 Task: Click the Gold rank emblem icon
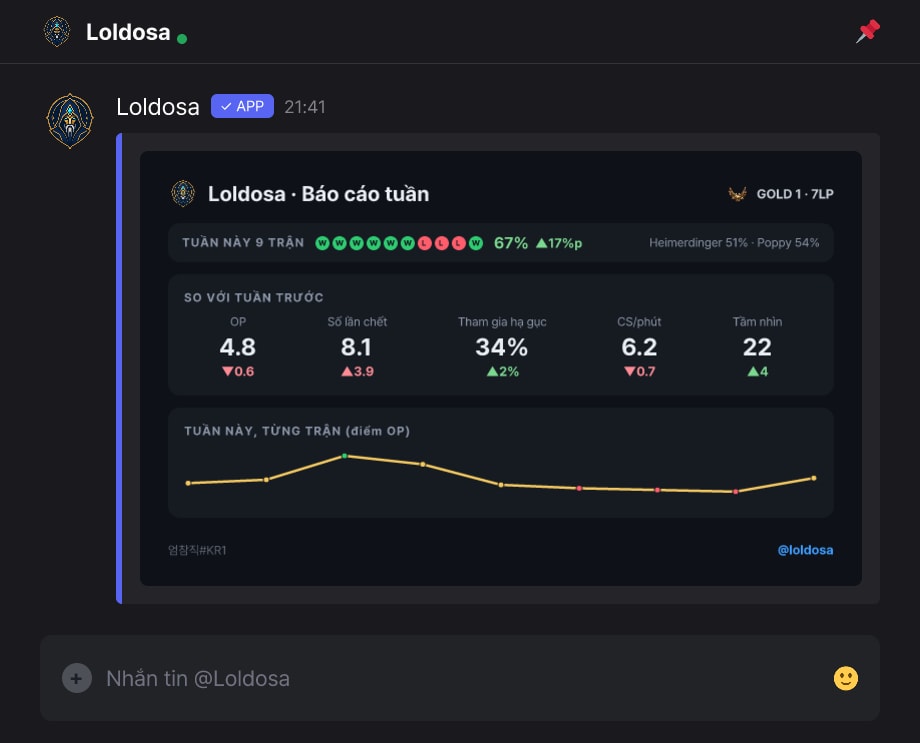[738, 194]
